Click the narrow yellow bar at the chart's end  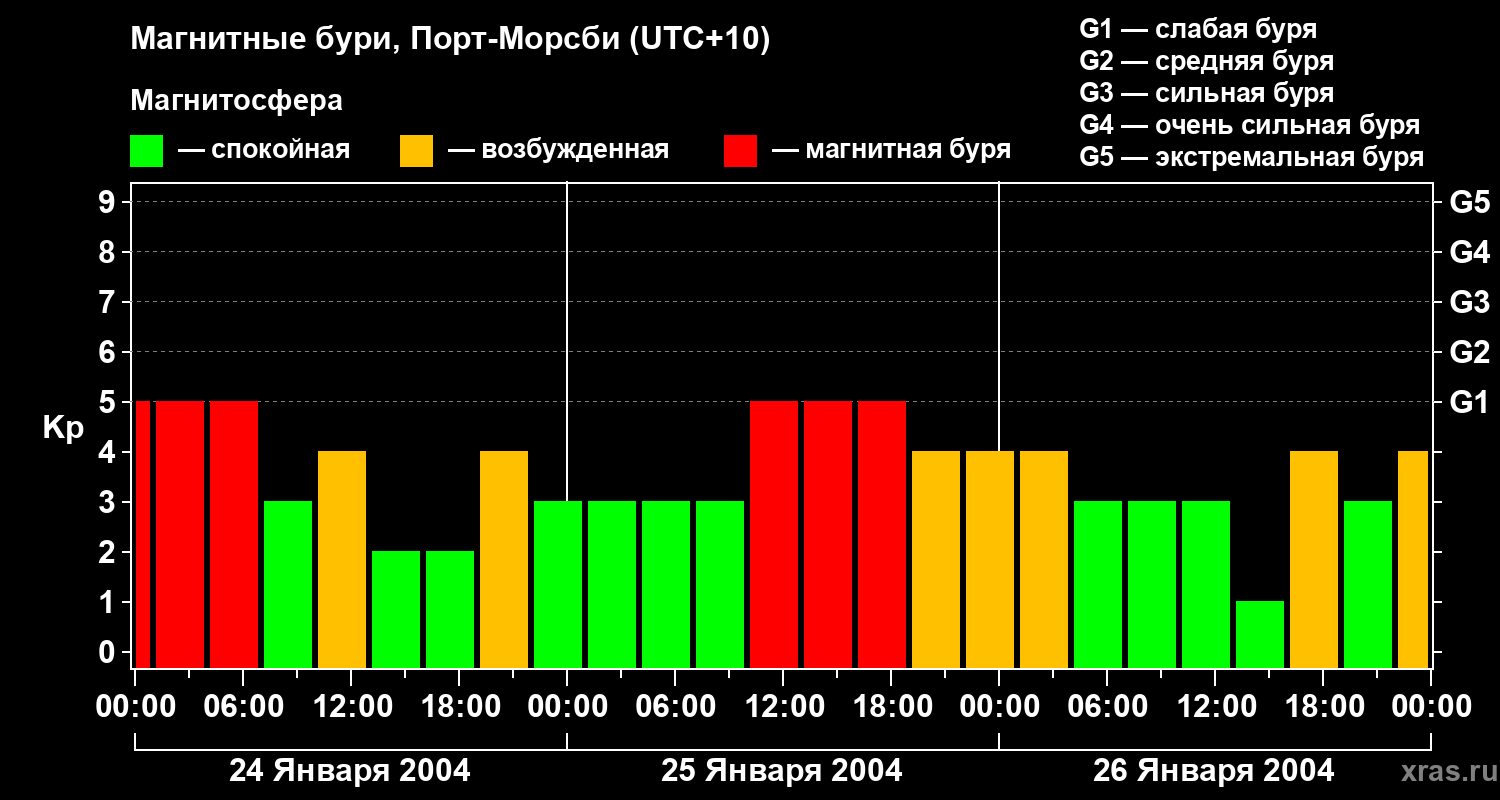click(1413, 559)
